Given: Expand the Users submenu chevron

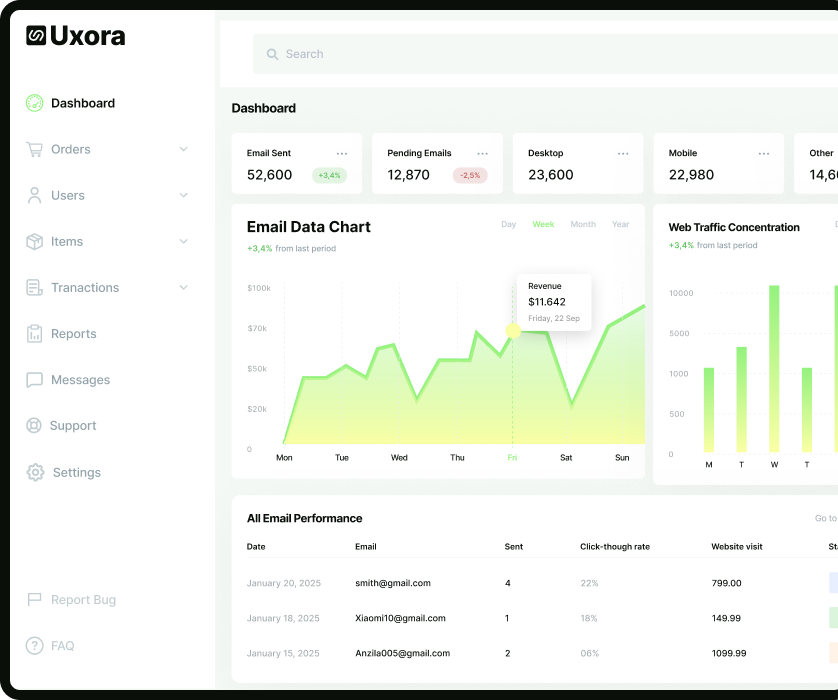Looking at the screenshot, I should (183, 195).
